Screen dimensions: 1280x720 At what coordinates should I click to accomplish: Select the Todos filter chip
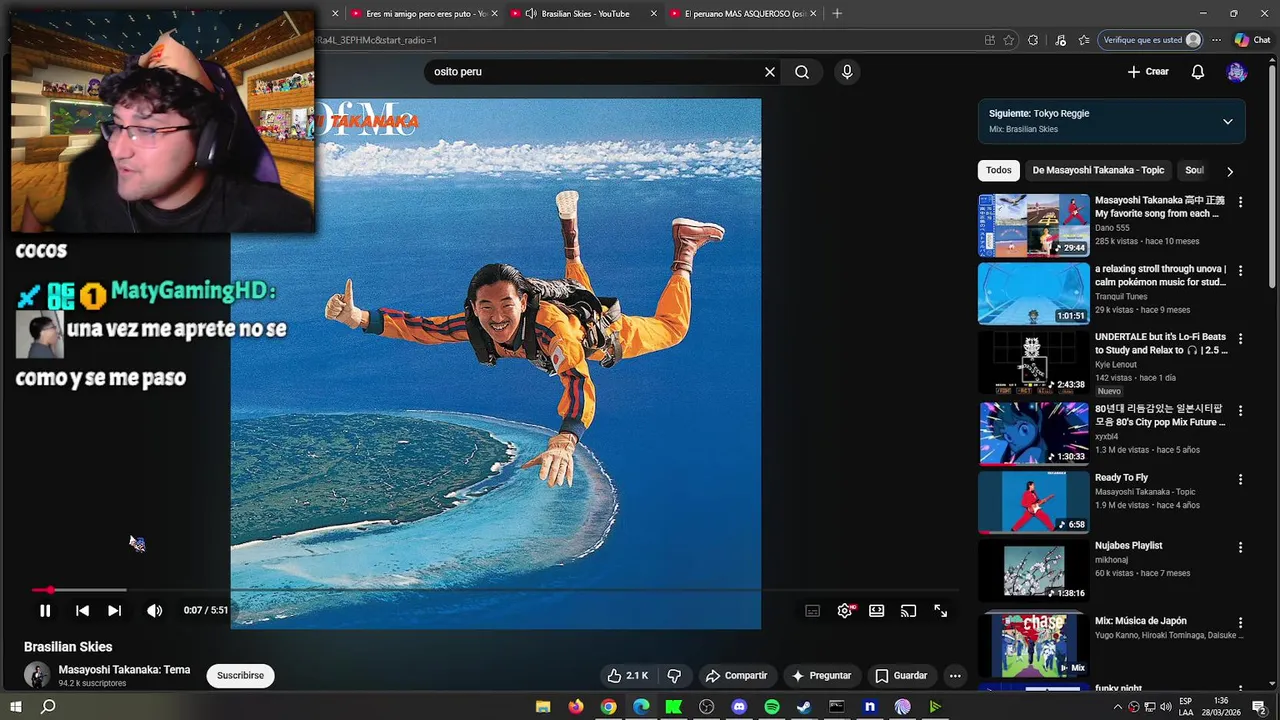pos(999,170)
